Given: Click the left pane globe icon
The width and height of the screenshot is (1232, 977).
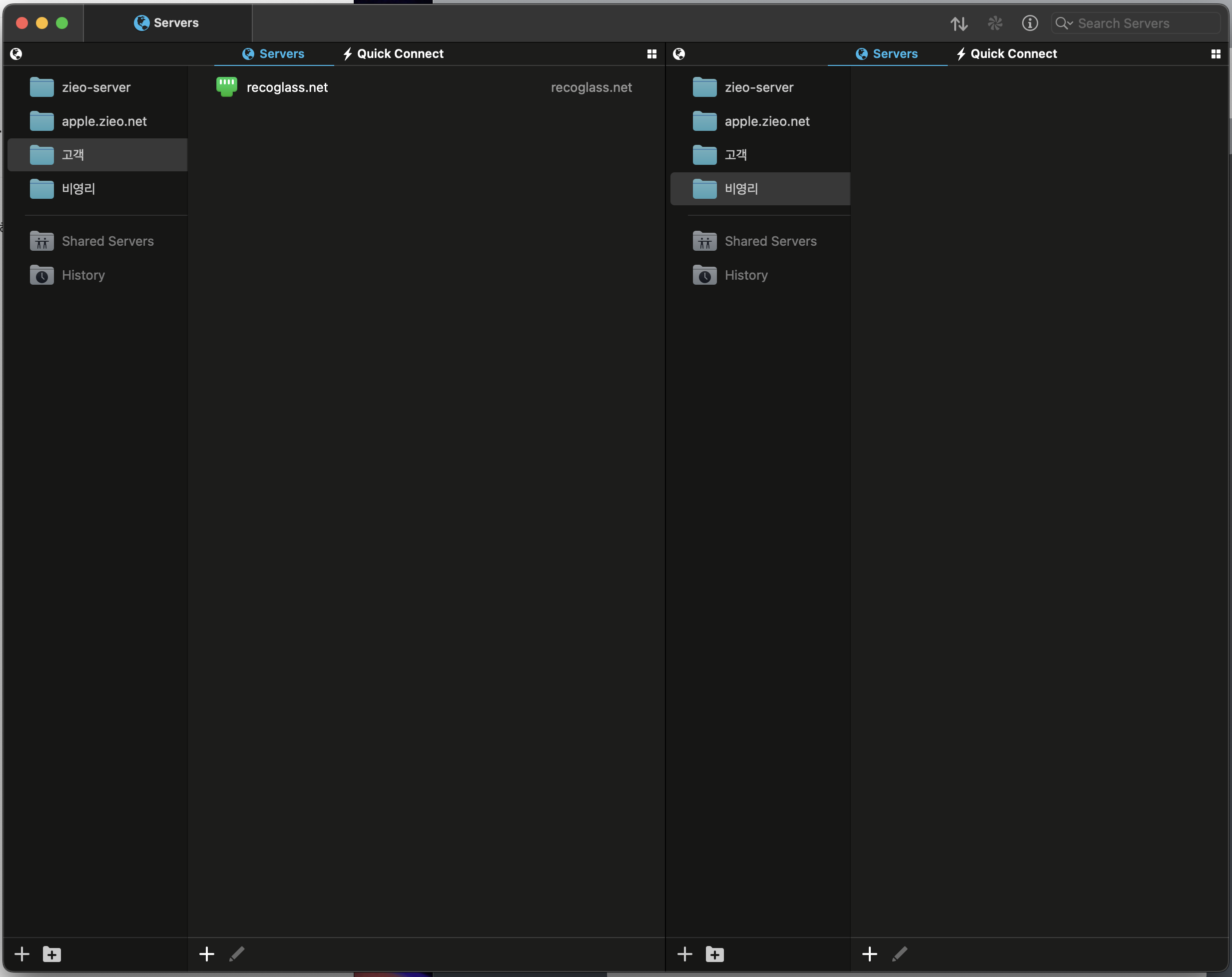Looking at the screenshot, I should point(16,54).
